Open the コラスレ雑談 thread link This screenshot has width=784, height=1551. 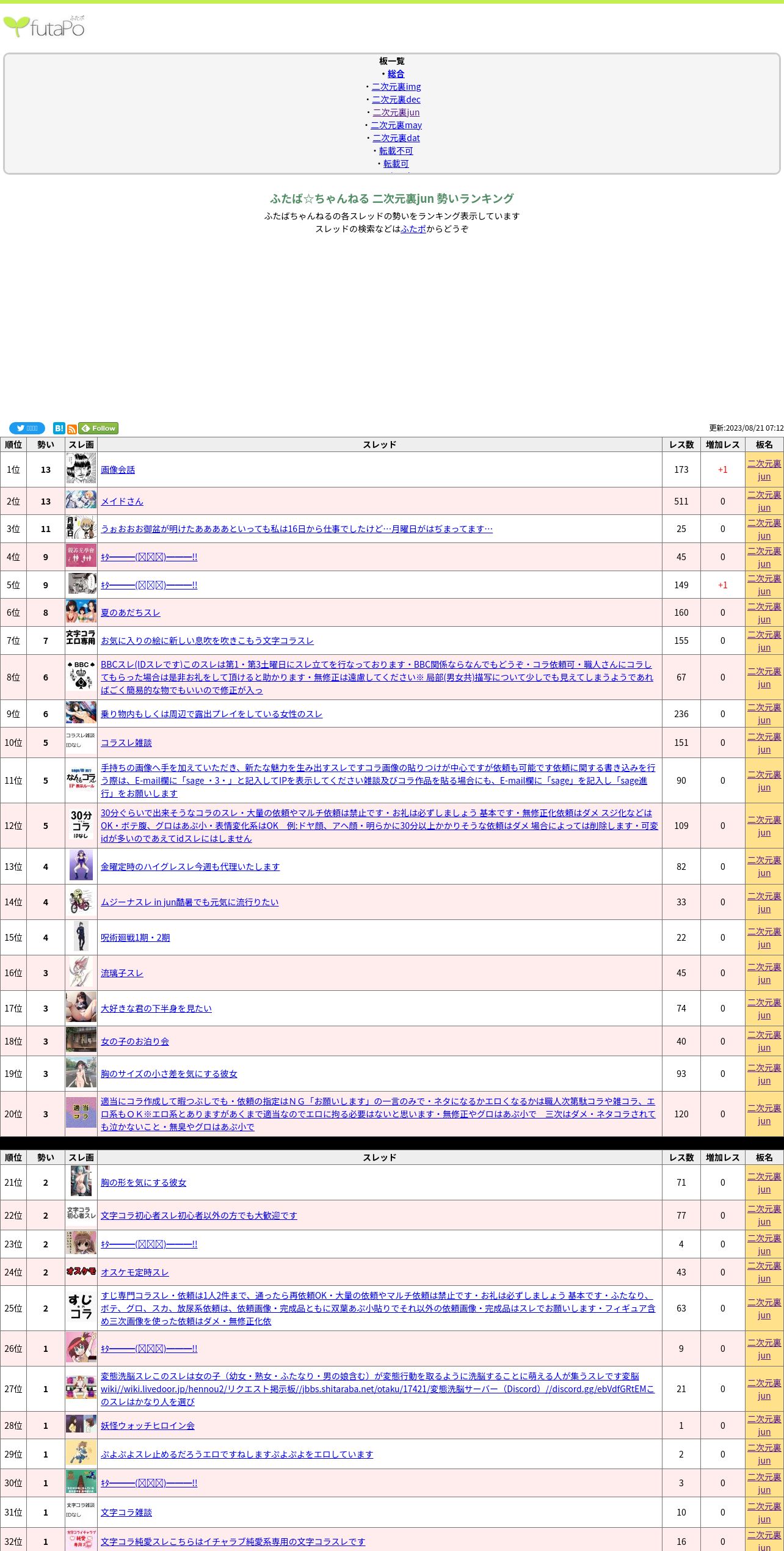[x=126, y=743]
